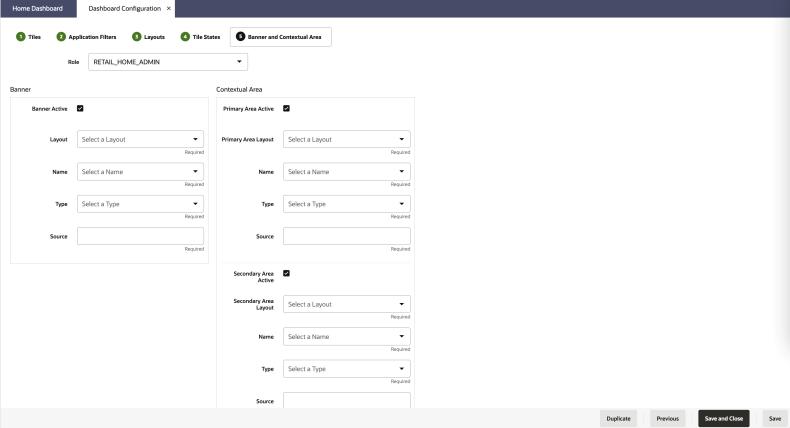Click step 5 Banner and Contextual Area icon
This screenshot has height=428, width=790.
coord(240,36)
